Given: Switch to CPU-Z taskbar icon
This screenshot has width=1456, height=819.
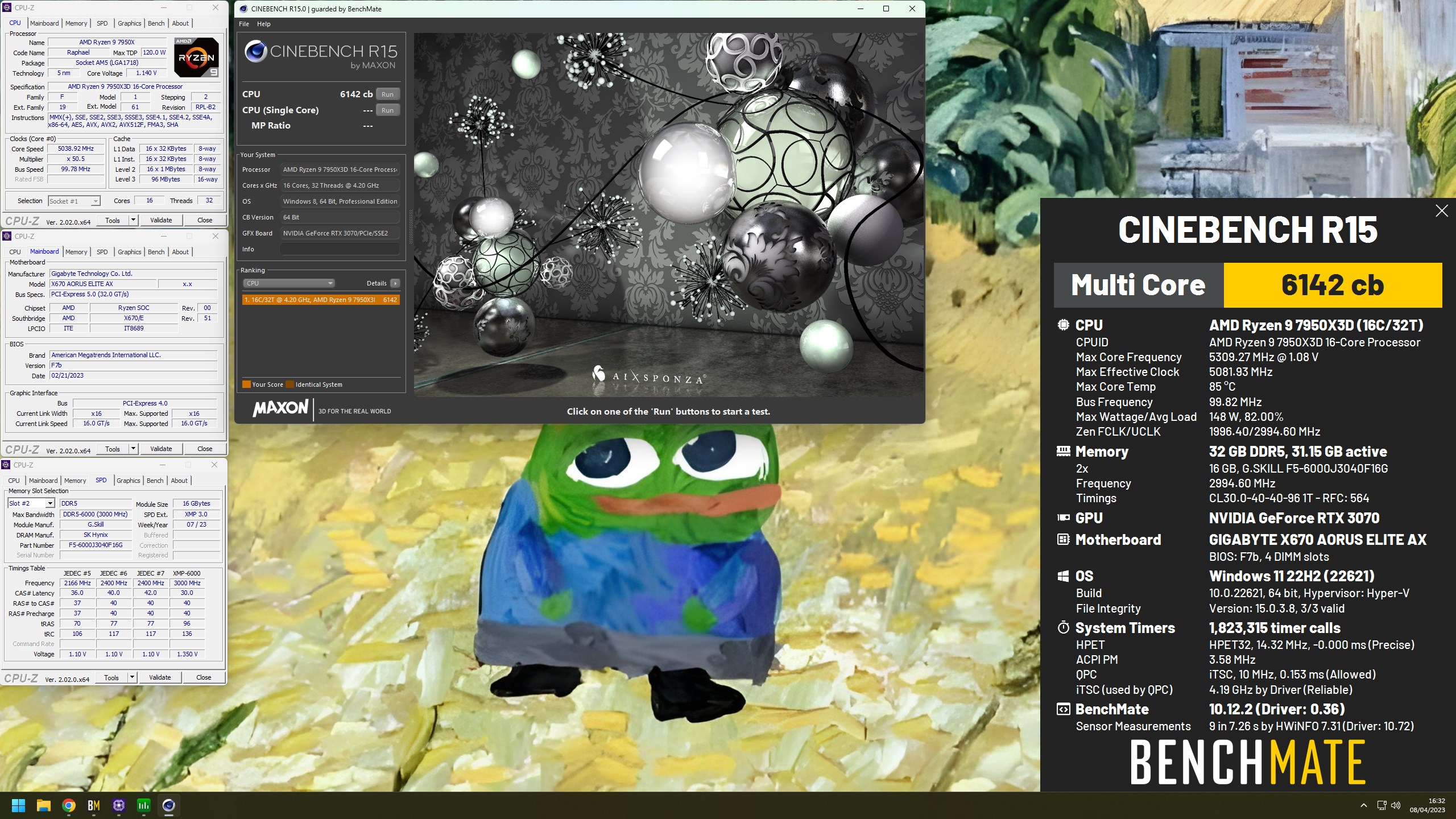Looking at the screenshot, I should point(119,805).
